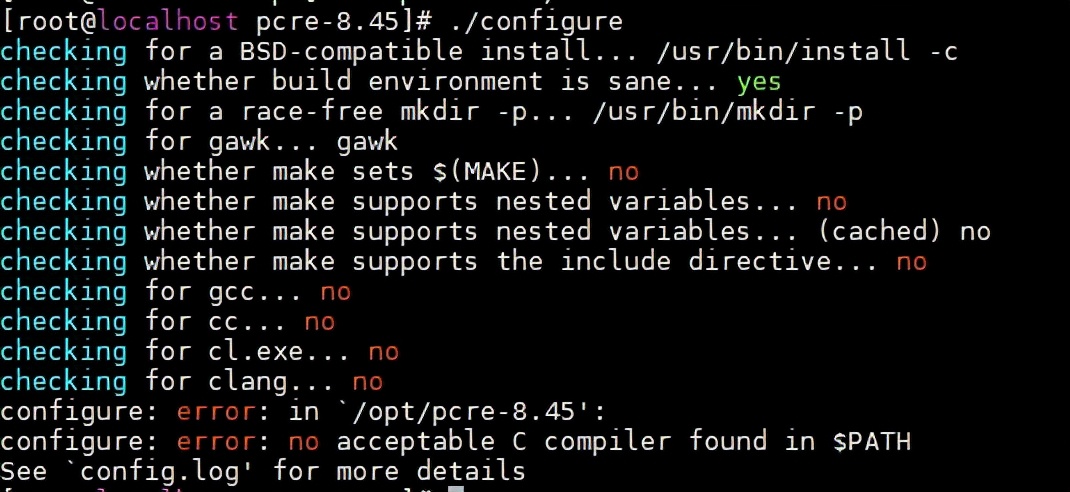Click the $PATH variable text
Screen dimensions: 1070x492
872,442
